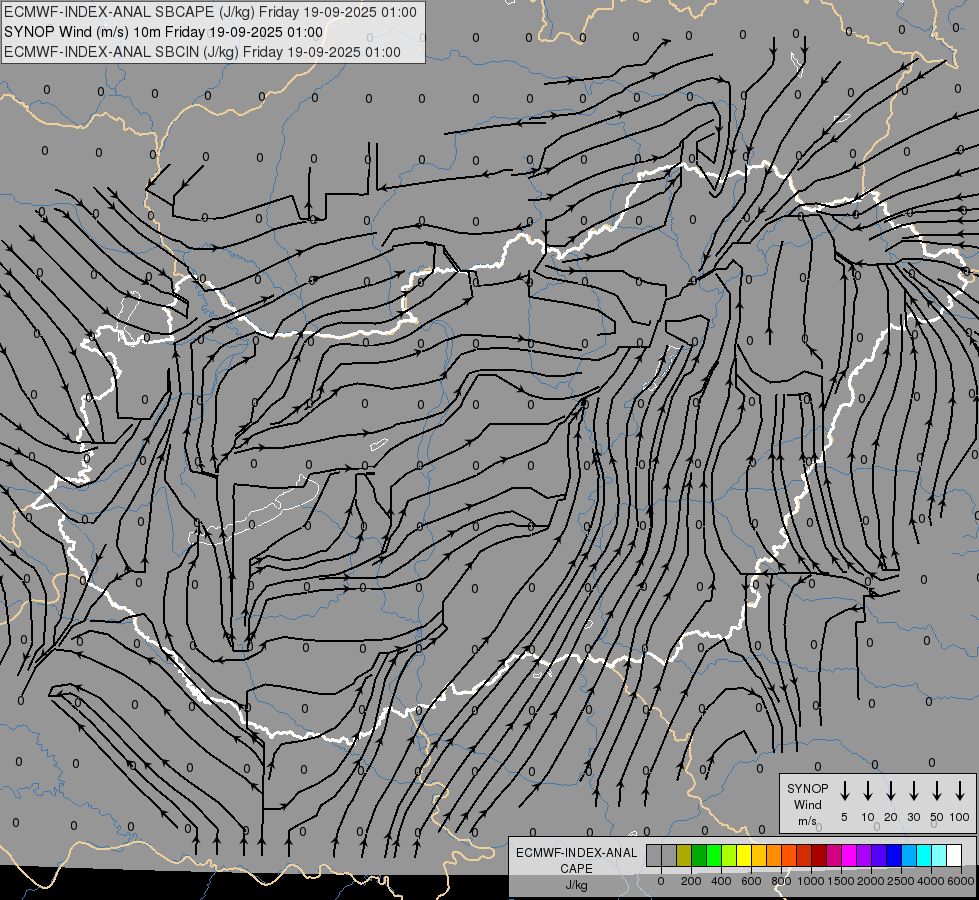Click the 400 label on CAPE scale
The image size is (979, 900).
[x=721, y=881]
